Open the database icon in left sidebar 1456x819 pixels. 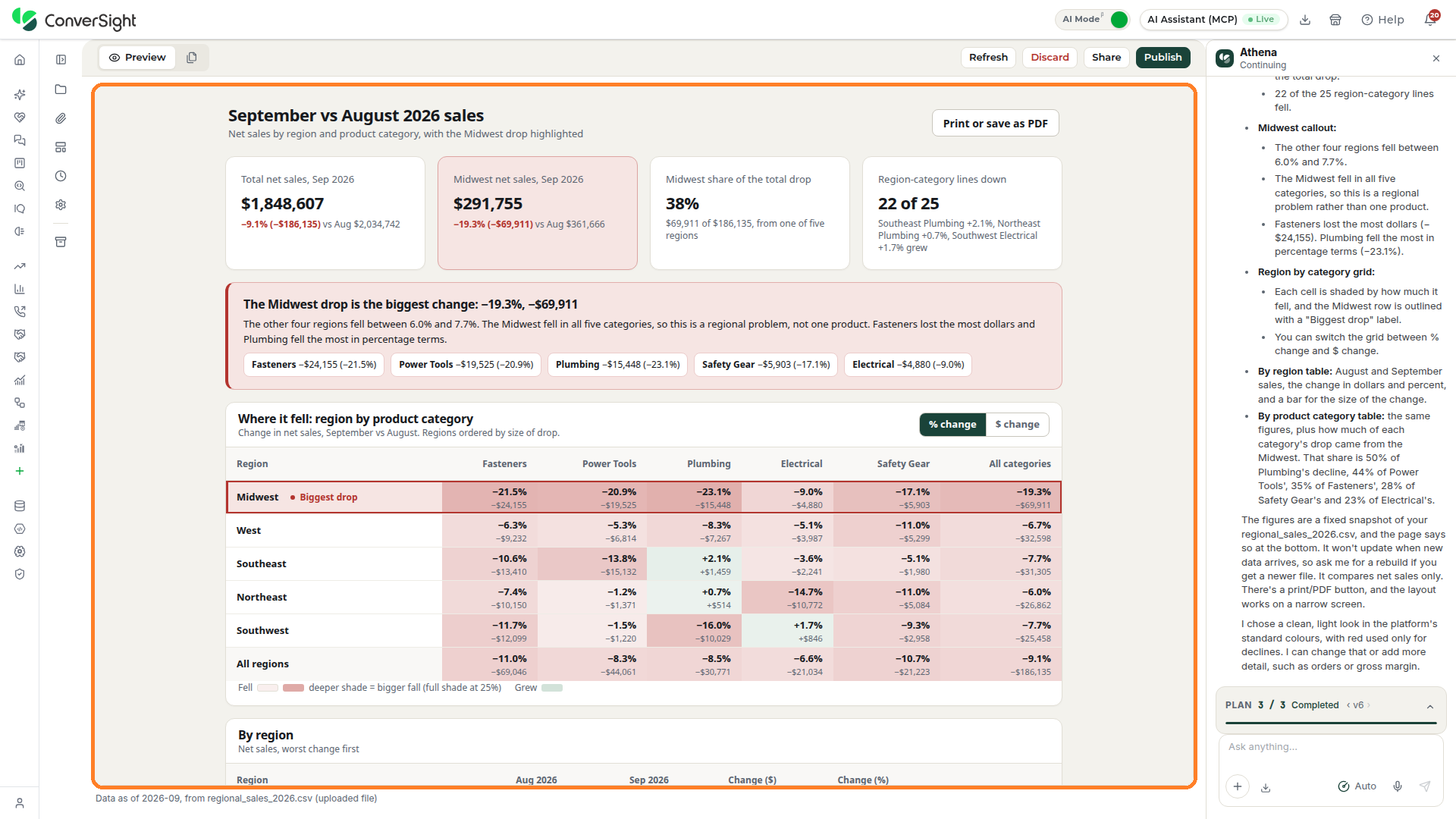(20, 506)
